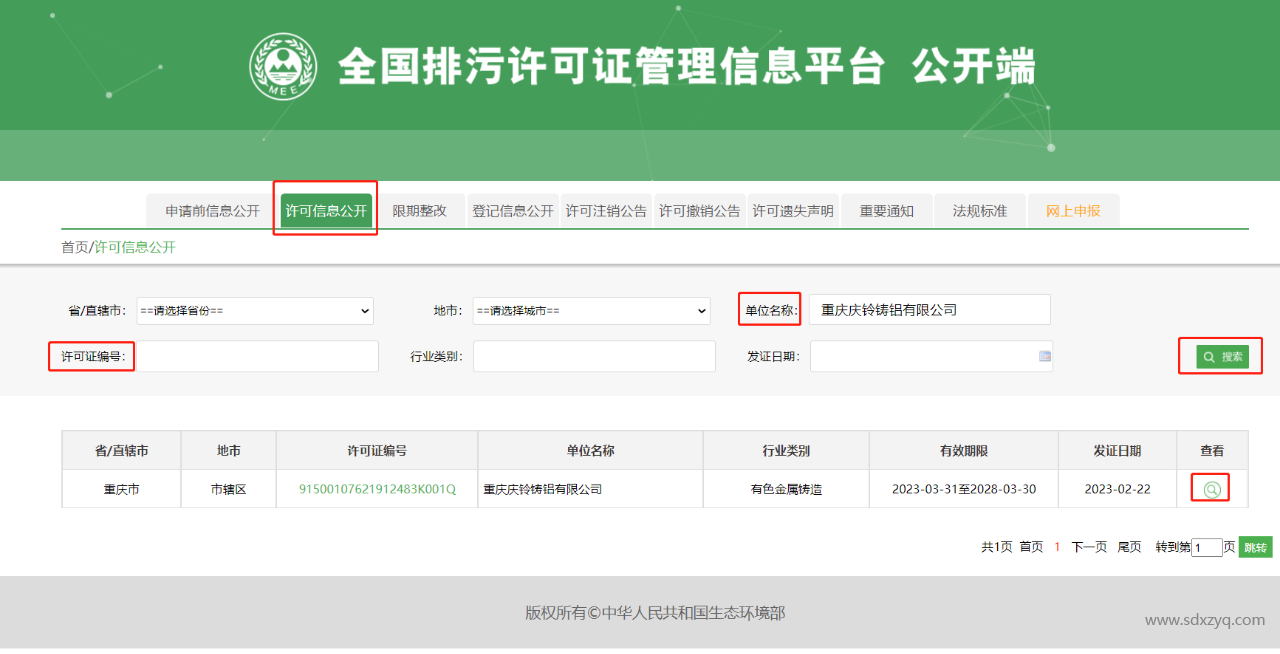1280x654 pixels.
Task: Click the permit detail magnifier icon in 查看 column
Action: (x=1209, y=488)
